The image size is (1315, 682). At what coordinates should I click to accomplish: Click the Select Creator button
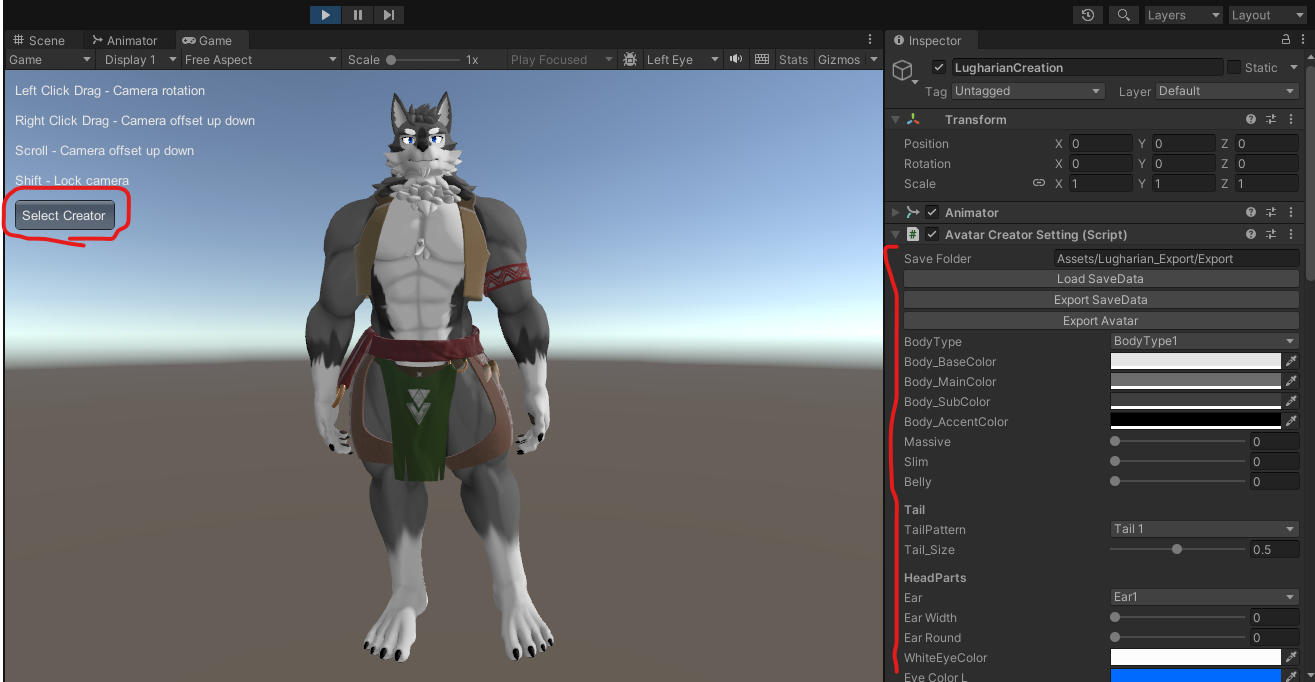64,215
